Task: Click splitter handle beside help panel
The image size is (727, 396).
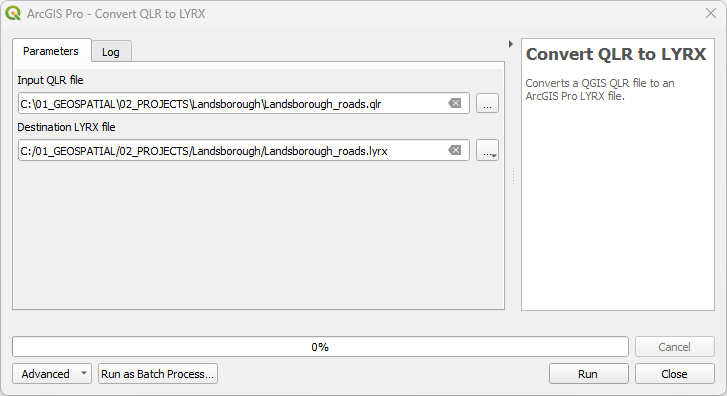Action: 513,177
